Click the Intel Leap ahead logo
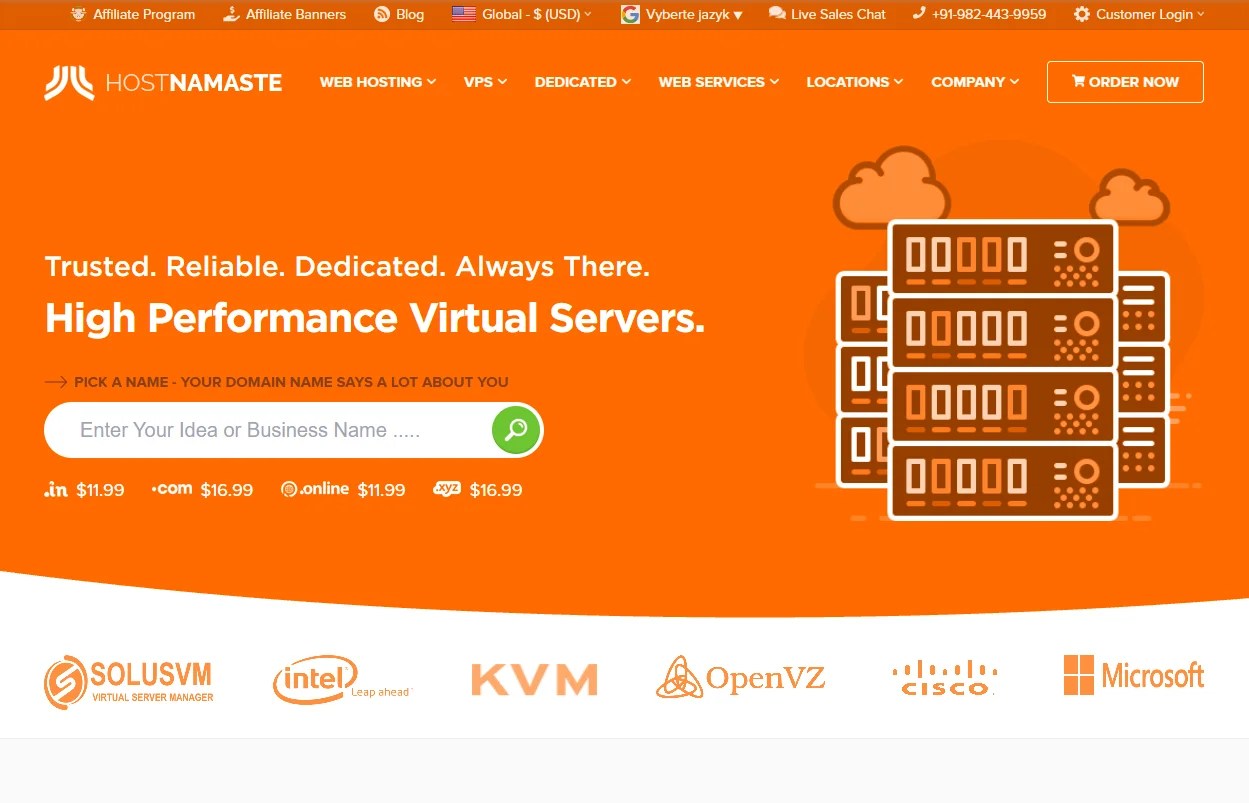1249x803 pixels. [343, 679]
